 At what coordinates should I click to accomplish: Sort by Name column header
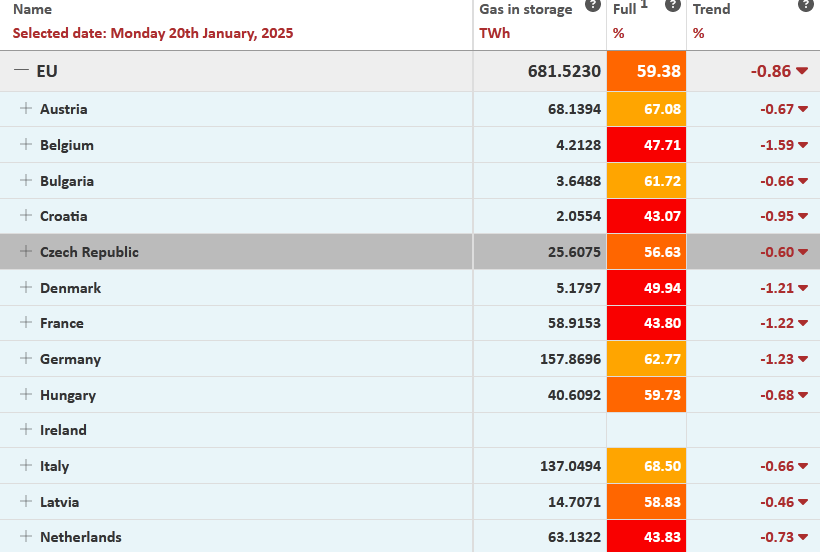pos(32,9)
